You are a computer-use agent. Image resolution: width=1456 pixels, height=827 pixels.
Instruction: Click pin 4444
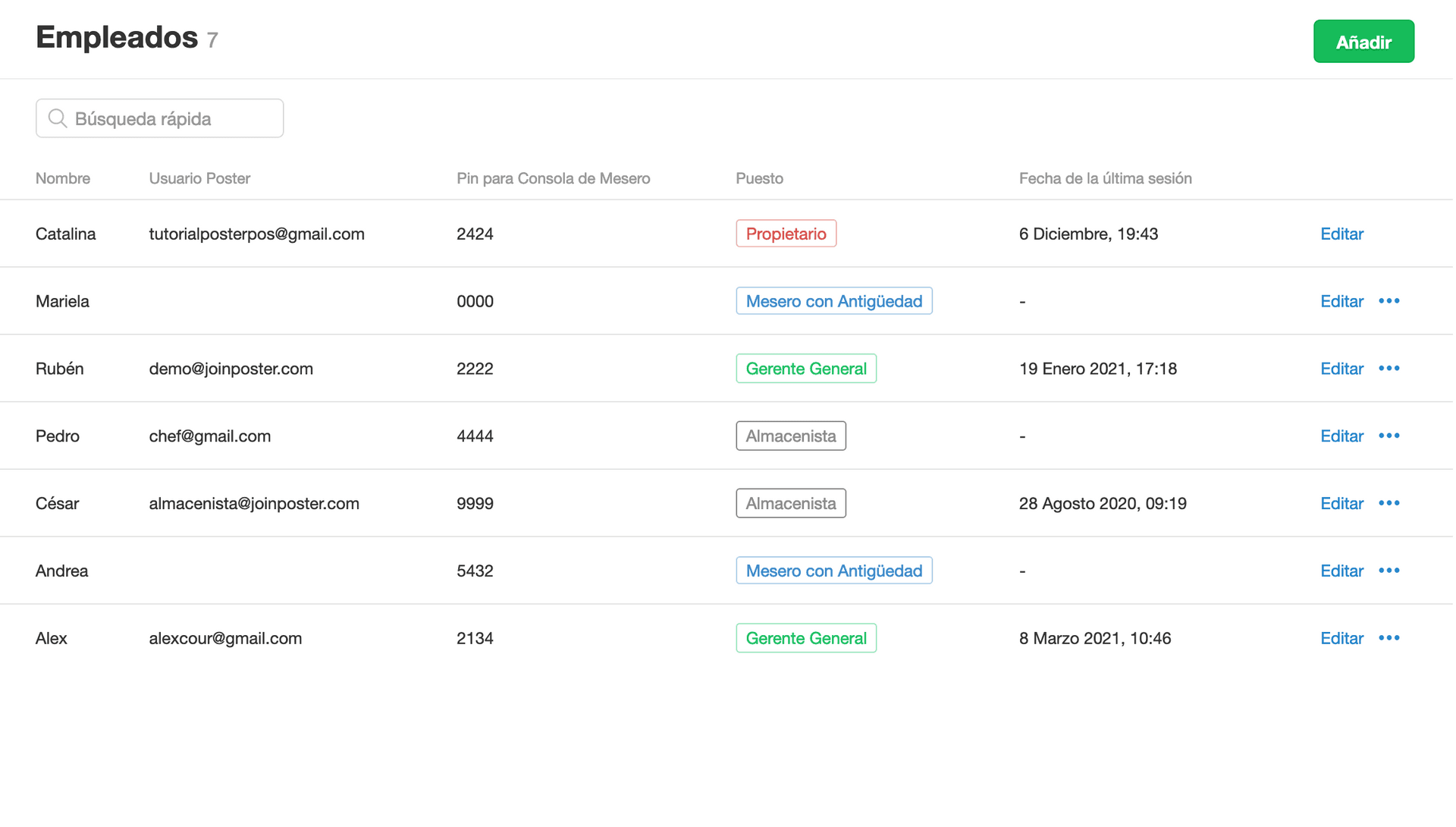click(475, 436)
